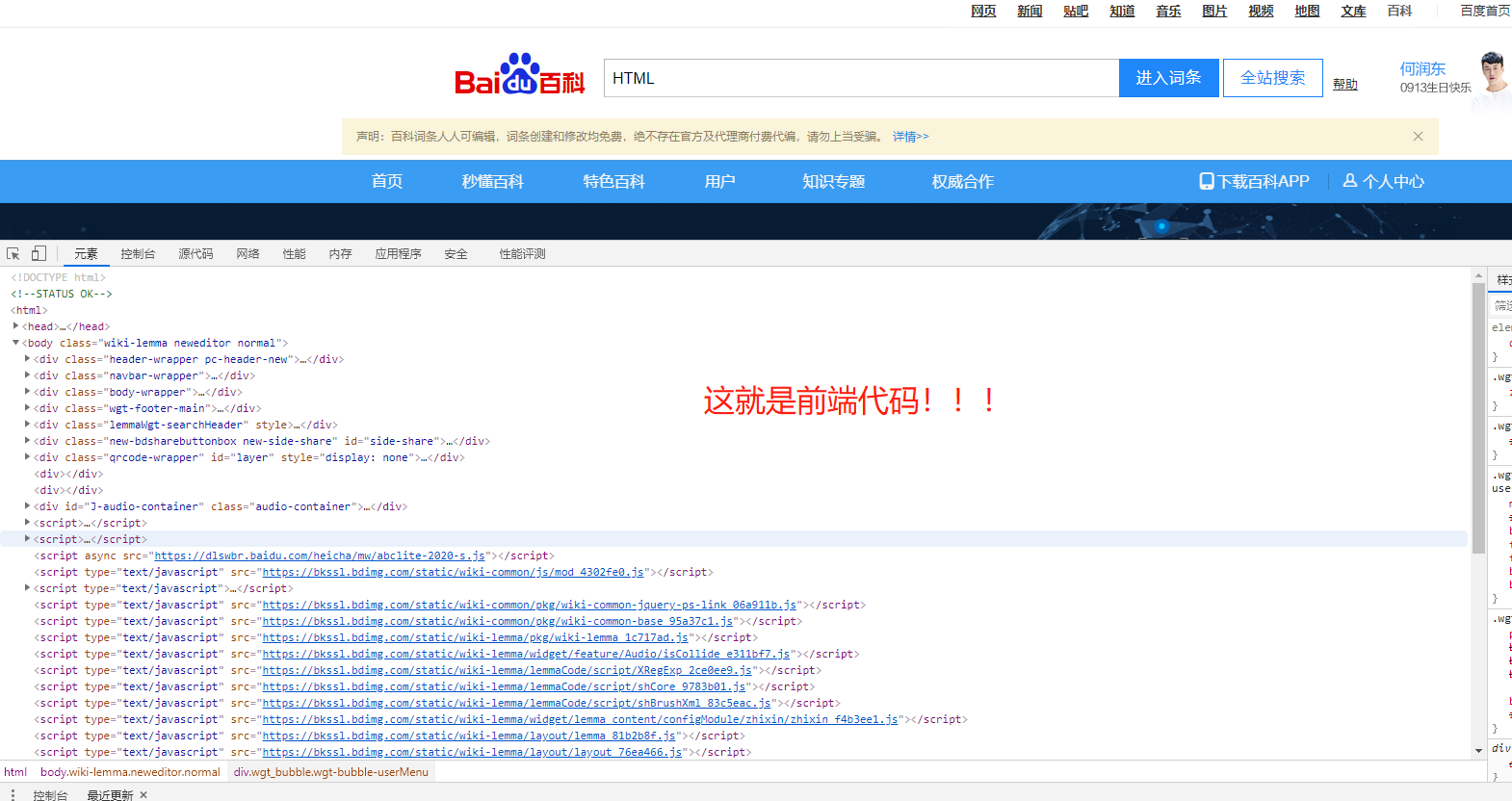Open the 安全 tab
Viewport: 1512px width, 801px height.
(456, 254)
